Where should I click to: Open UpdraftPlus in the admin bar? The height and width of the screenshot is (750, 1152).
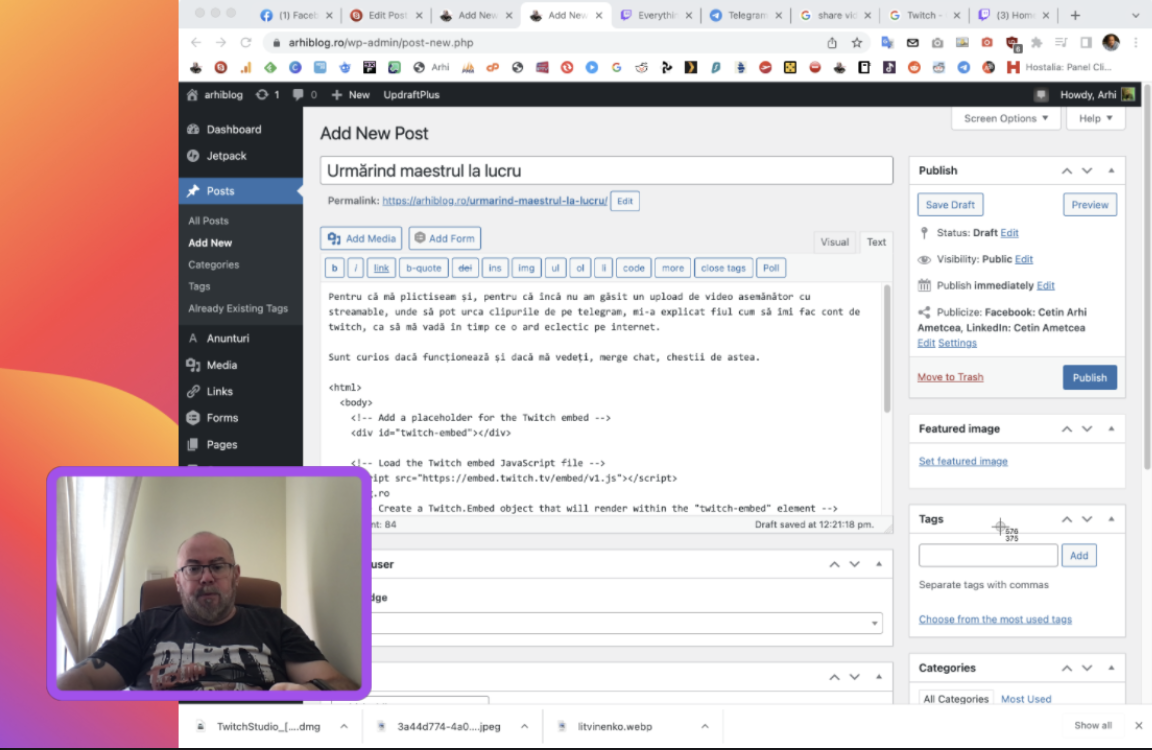pyautogui.click(x=411, y=95)
